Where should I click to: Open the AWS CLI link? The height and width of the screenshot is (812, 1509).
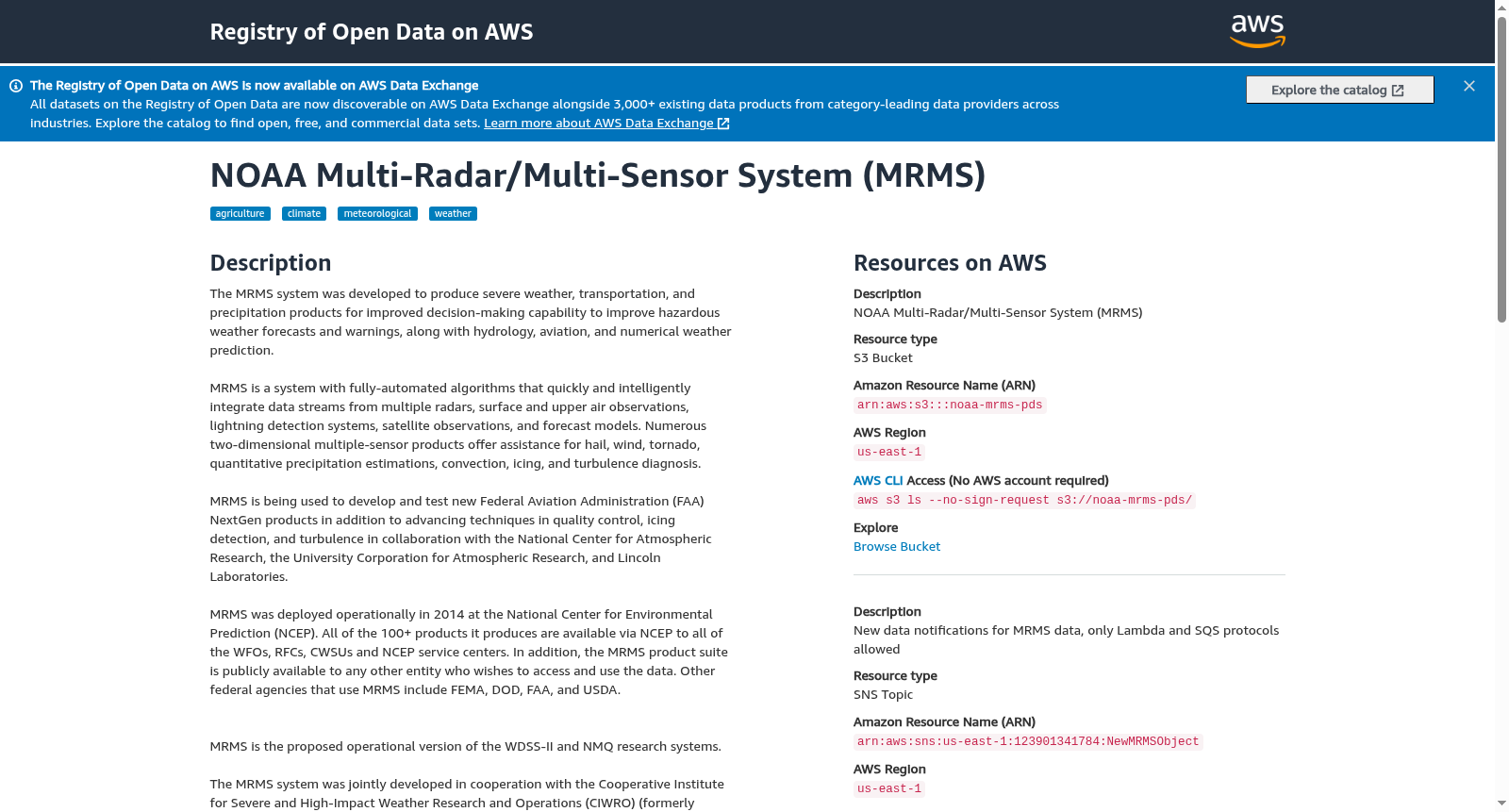[x=878, y=481]
